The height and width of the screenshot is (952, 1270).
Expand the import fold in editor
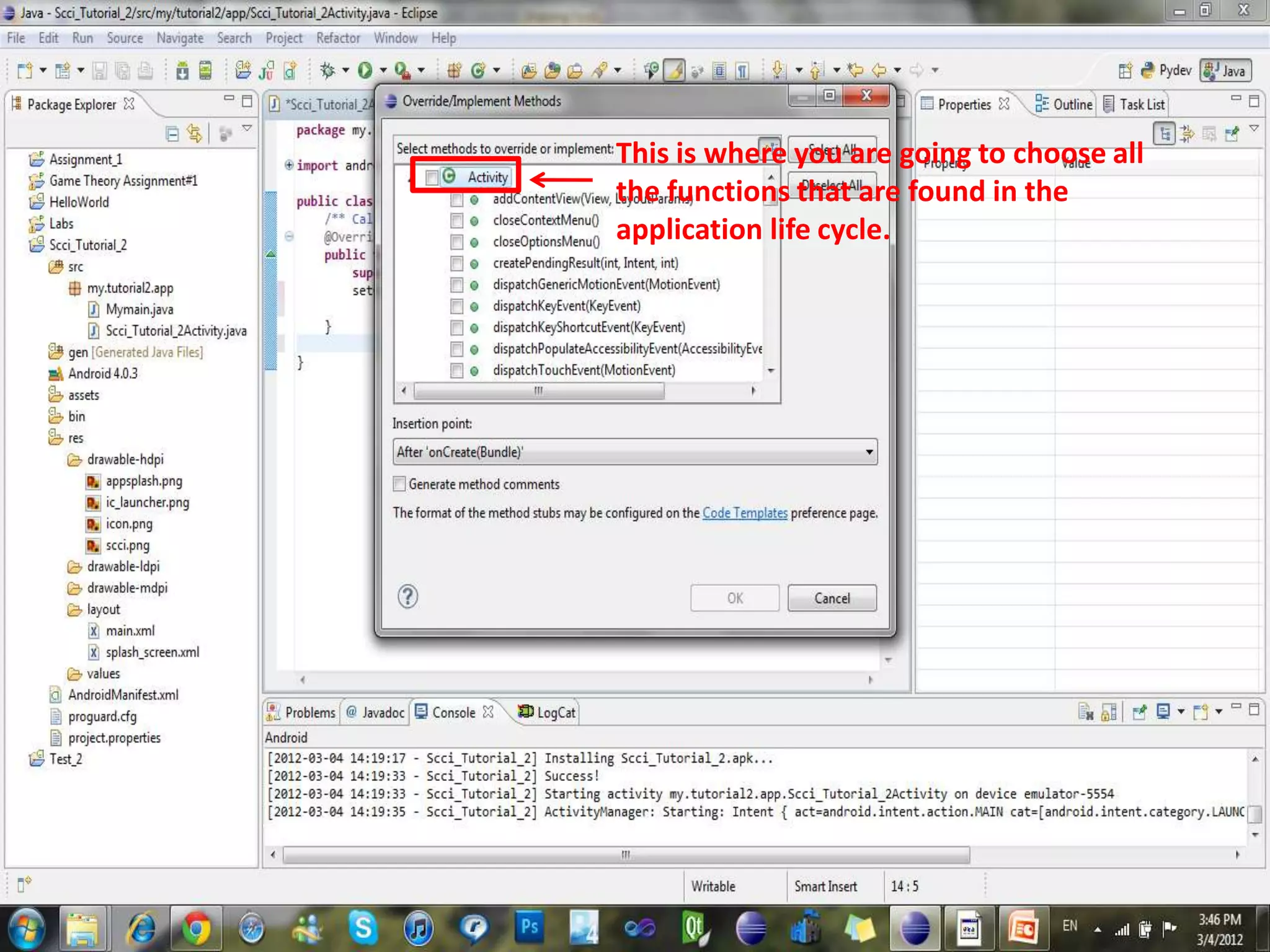click(x=288, y=165)
